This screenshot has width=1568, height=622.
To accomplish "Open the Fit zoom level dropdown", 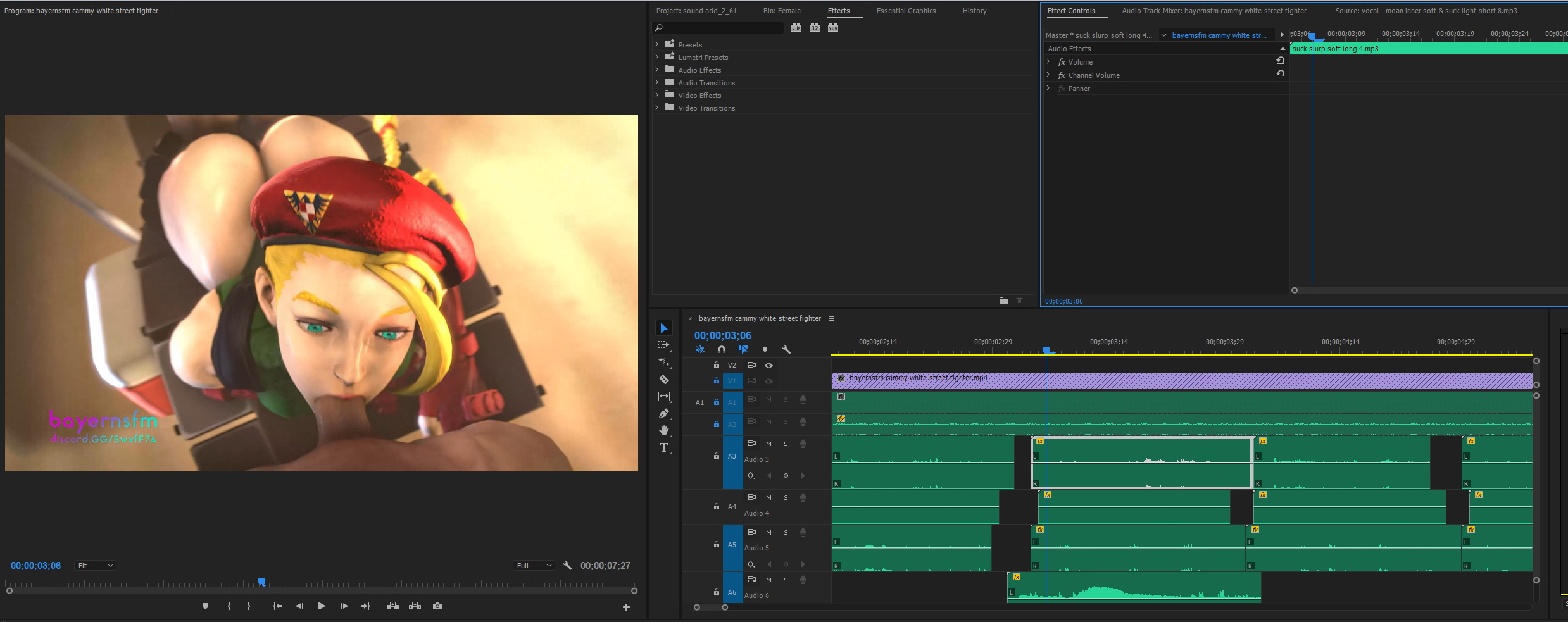I will pyautogui.click(x=95, y=566).
